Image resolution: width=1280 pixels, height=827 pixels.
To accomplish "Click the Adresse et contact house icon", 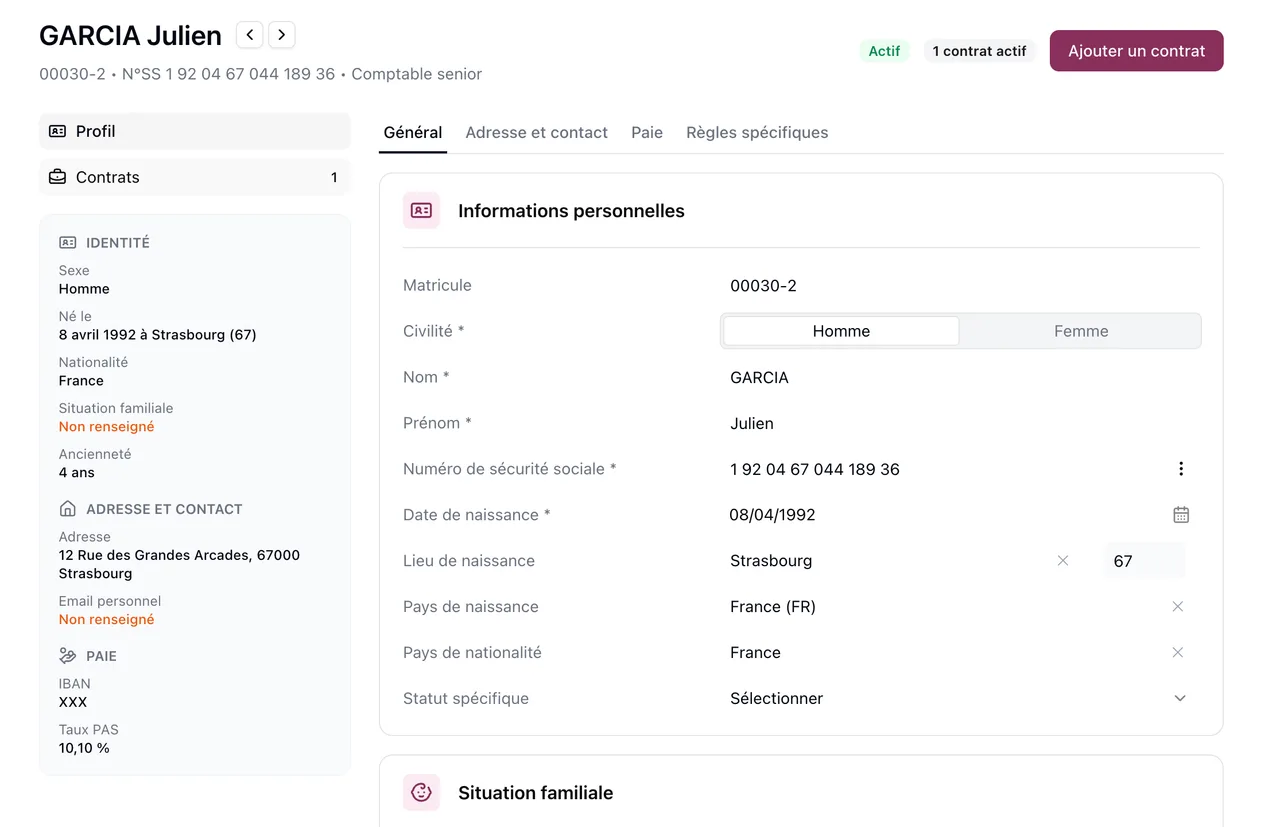I will 68,509.
